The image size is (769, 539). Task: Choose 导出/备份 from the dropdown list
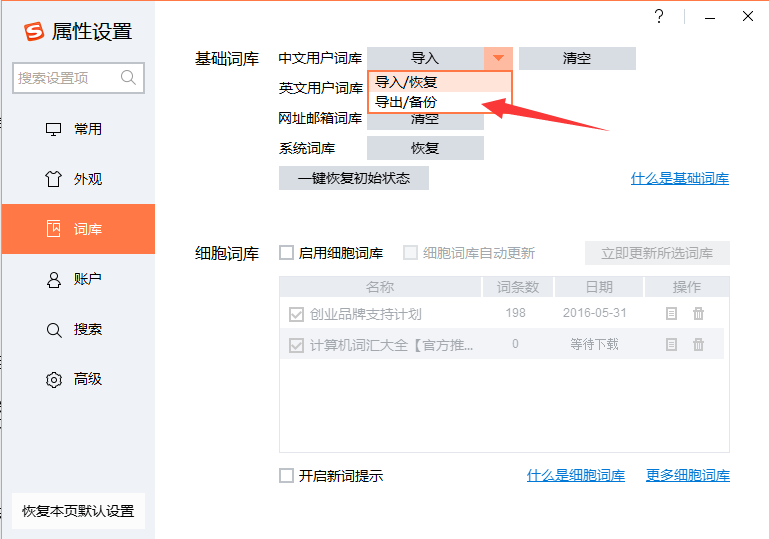407,102
